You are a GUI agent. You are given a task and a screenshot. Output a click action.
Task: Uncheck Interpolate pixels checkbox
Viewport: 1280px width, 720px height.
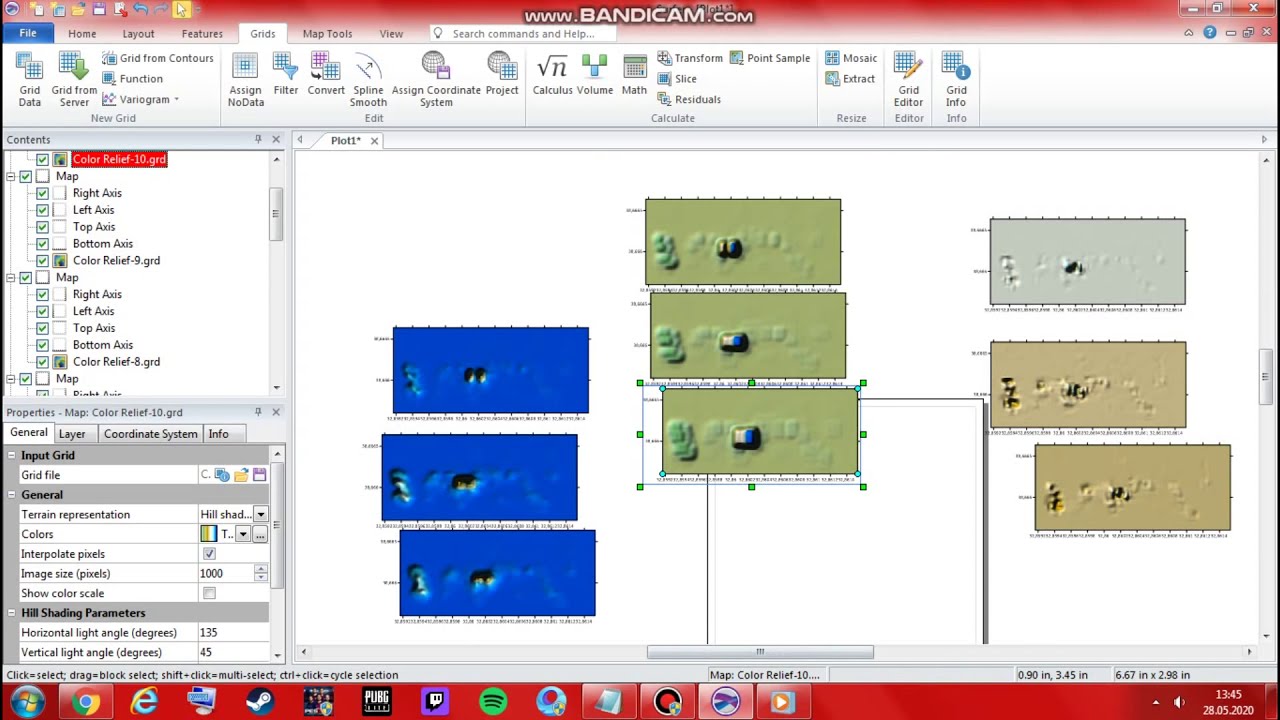tap(209, 554)
